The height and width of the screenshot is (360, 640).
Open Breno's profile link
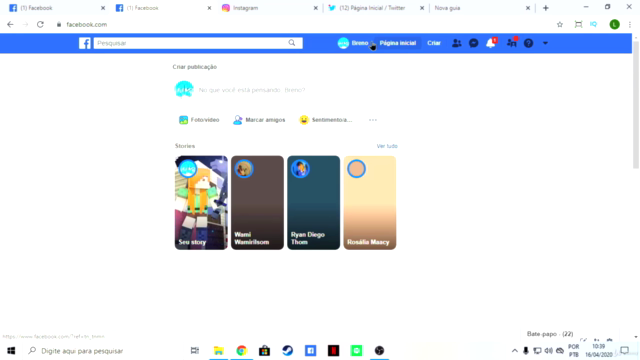point(353,43)
